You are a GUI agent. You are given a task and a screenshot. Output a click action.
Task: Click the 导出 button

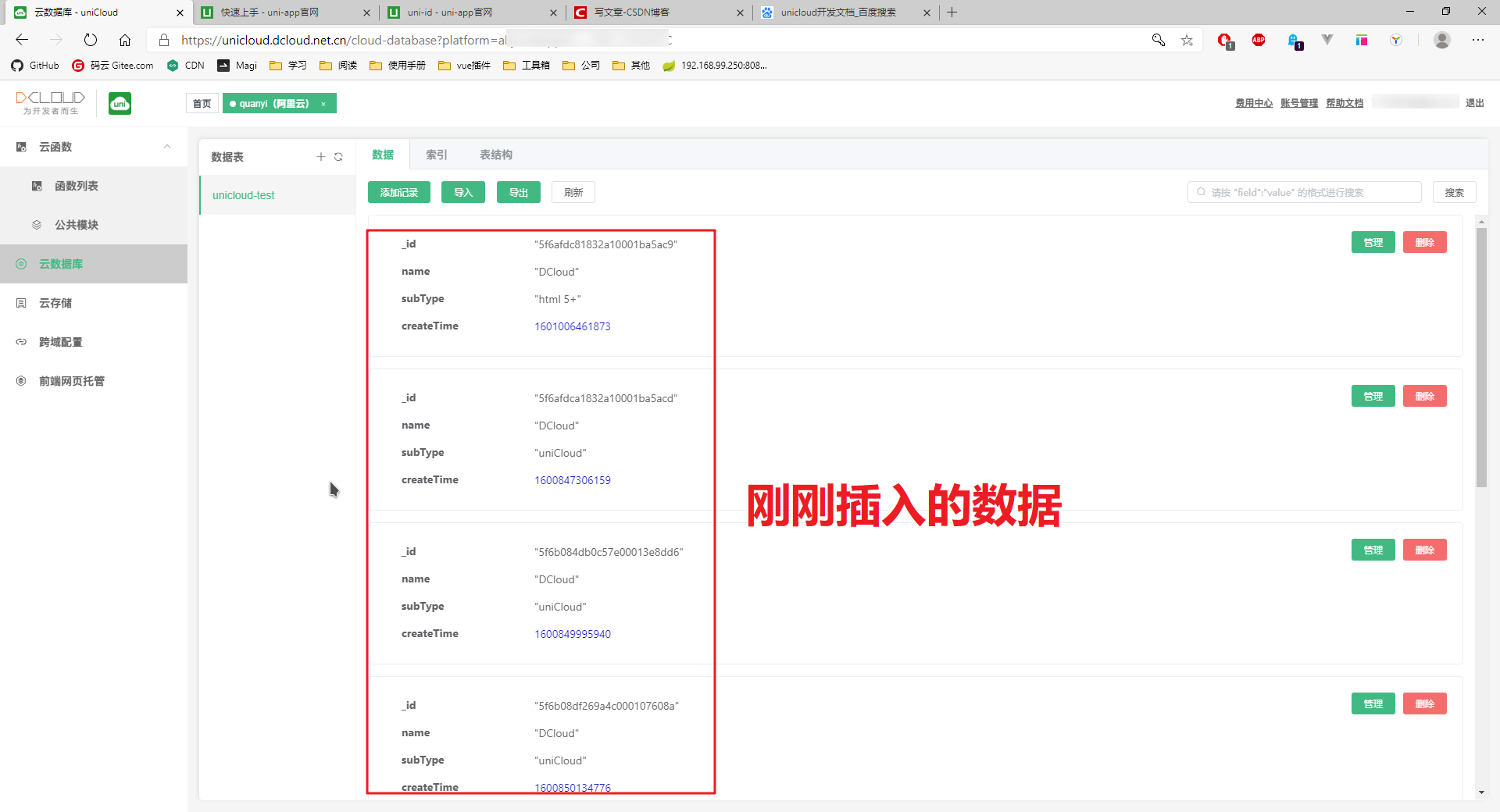coord(519,192)
